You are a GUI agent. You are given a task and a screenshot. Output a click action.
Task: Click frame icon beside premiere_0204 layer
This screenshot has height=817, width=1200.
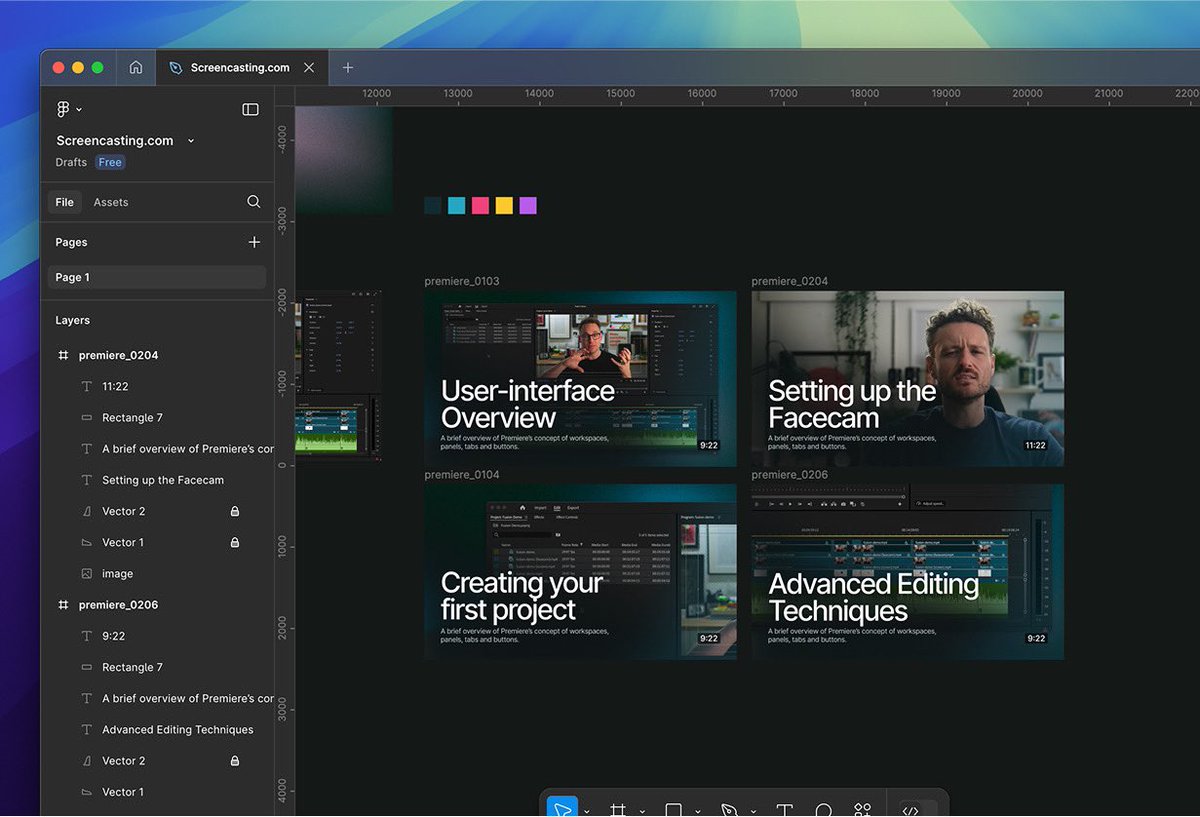64,355
